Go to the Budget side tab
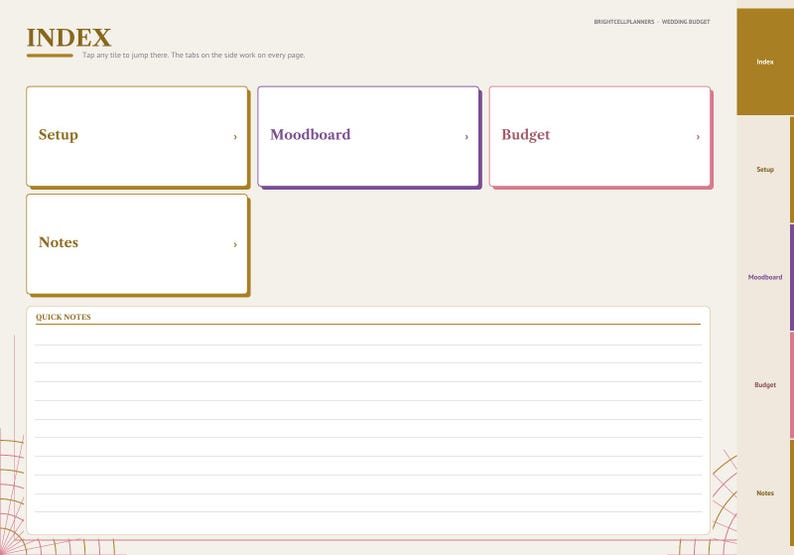This screenshot has height=555, width=794. 765,385
